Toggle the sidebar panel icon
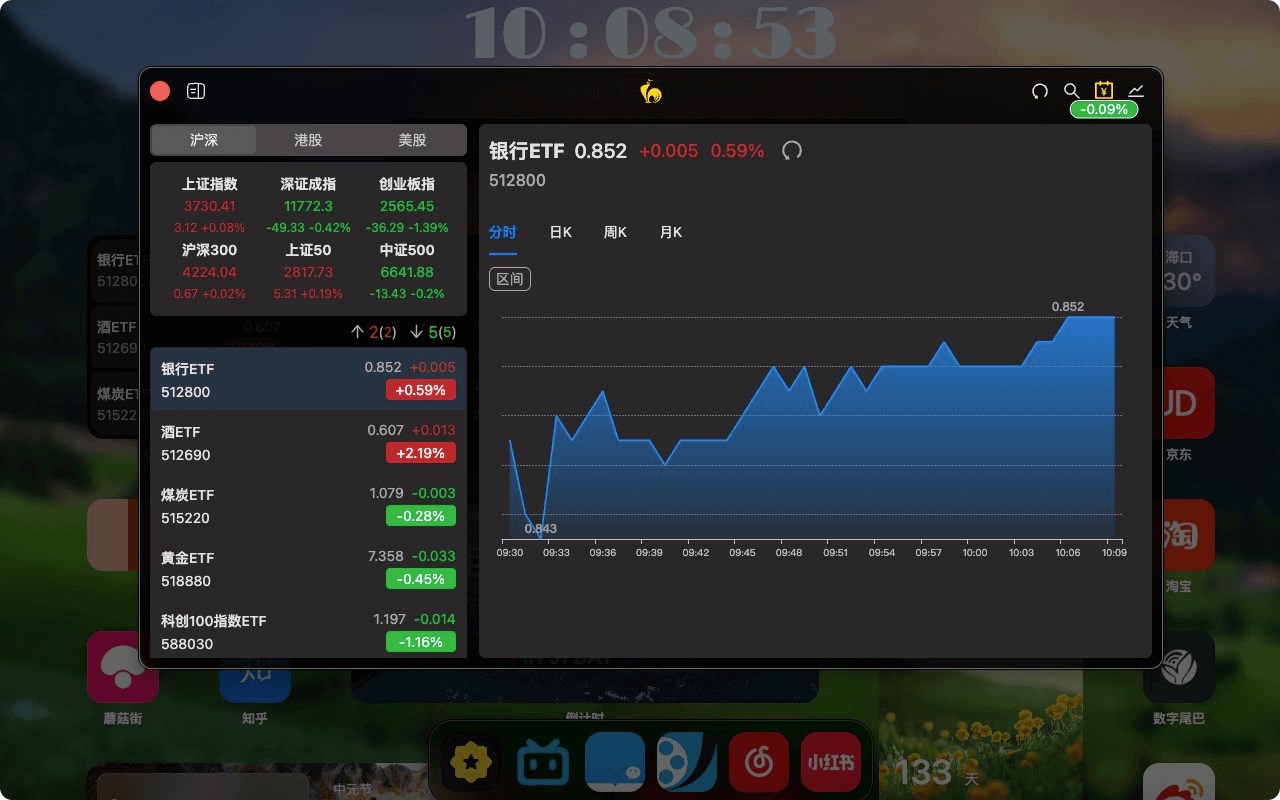Screen dimensions: 1280x800 pos(196,91)
